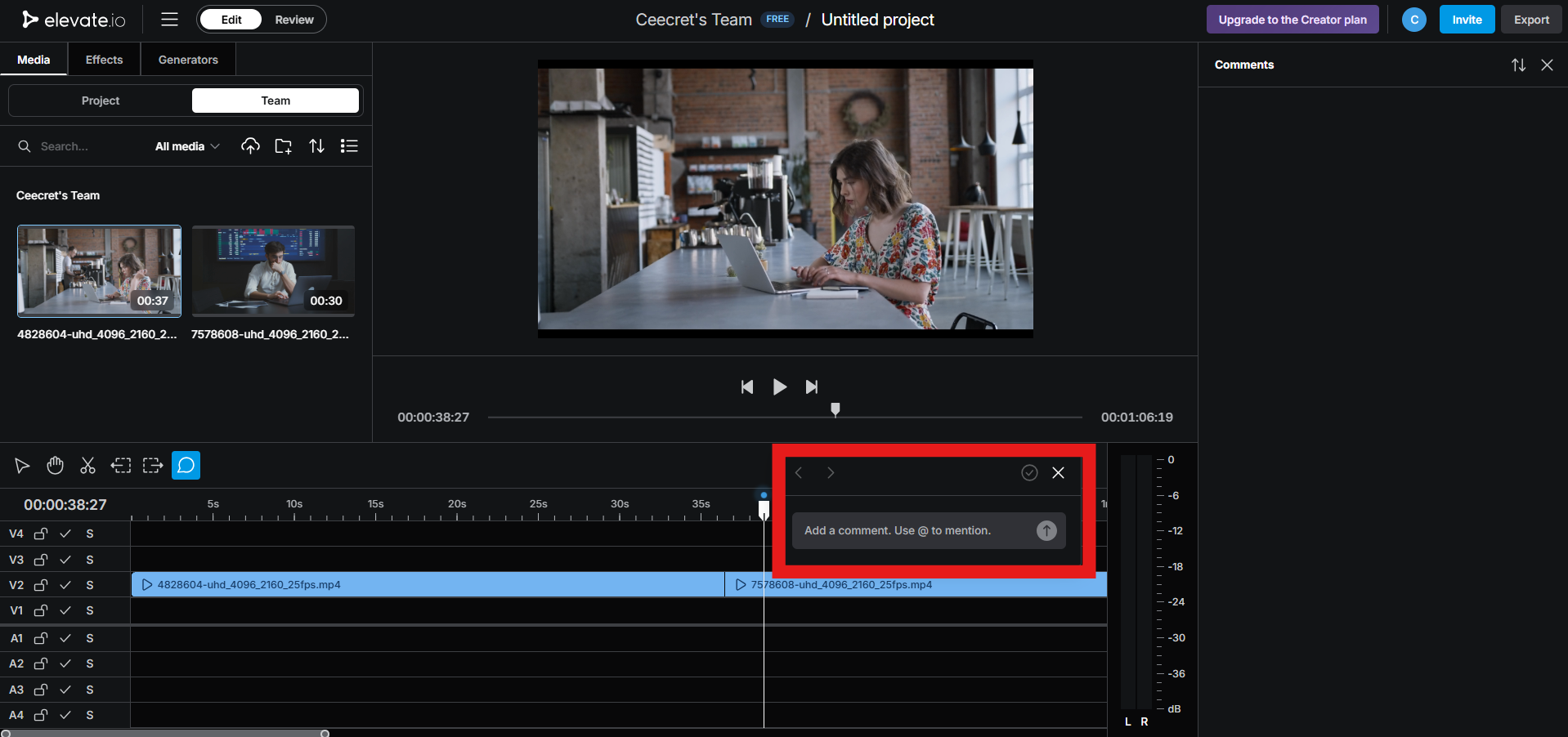Open Upgrade to the Creator plan
The width and height of the screenshot is (1568, 737).
tap(1292, 19)
